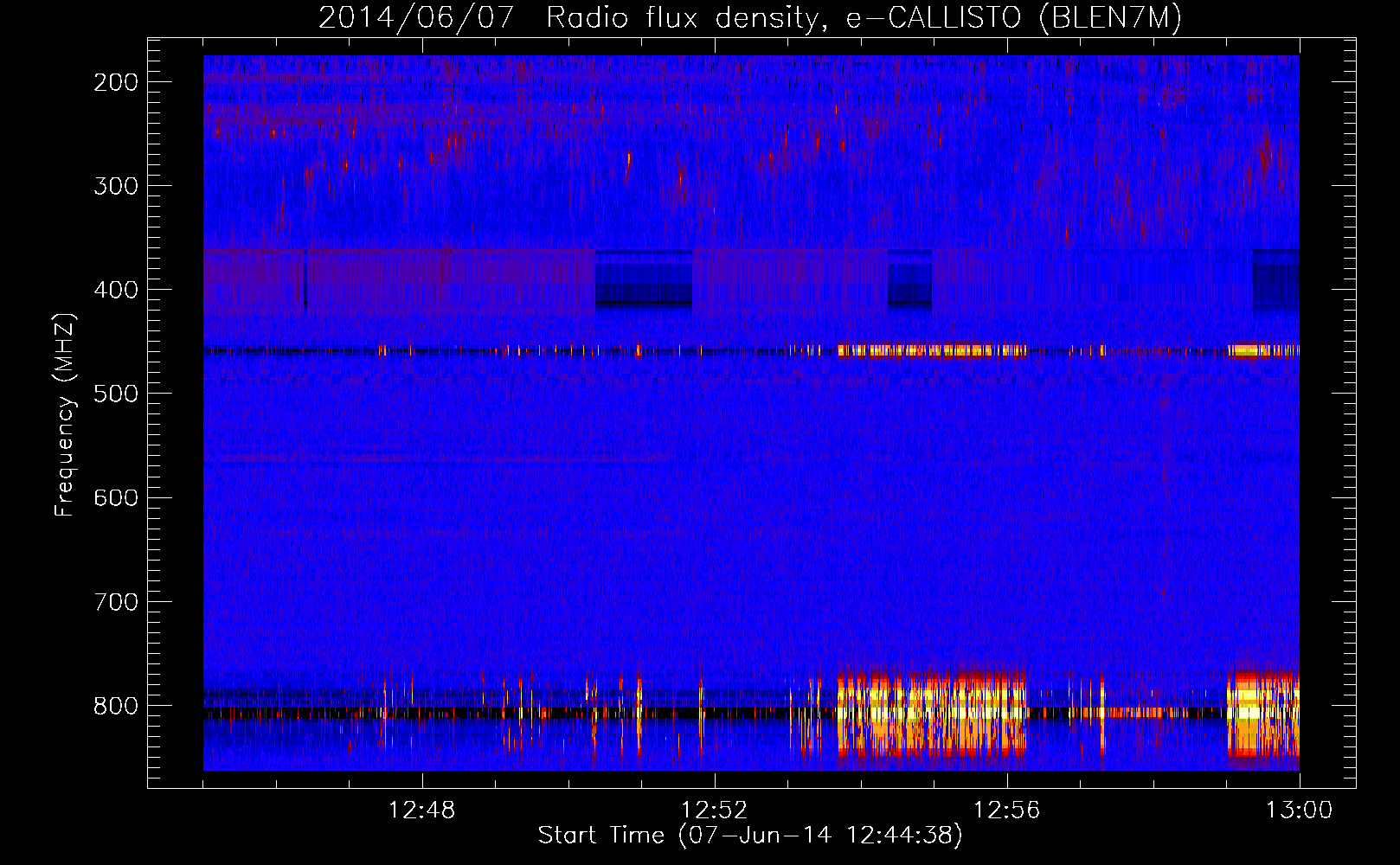Click the Frequency (MHZ) axis label
The image size is (1400, 865).
[x=65, y=415]
